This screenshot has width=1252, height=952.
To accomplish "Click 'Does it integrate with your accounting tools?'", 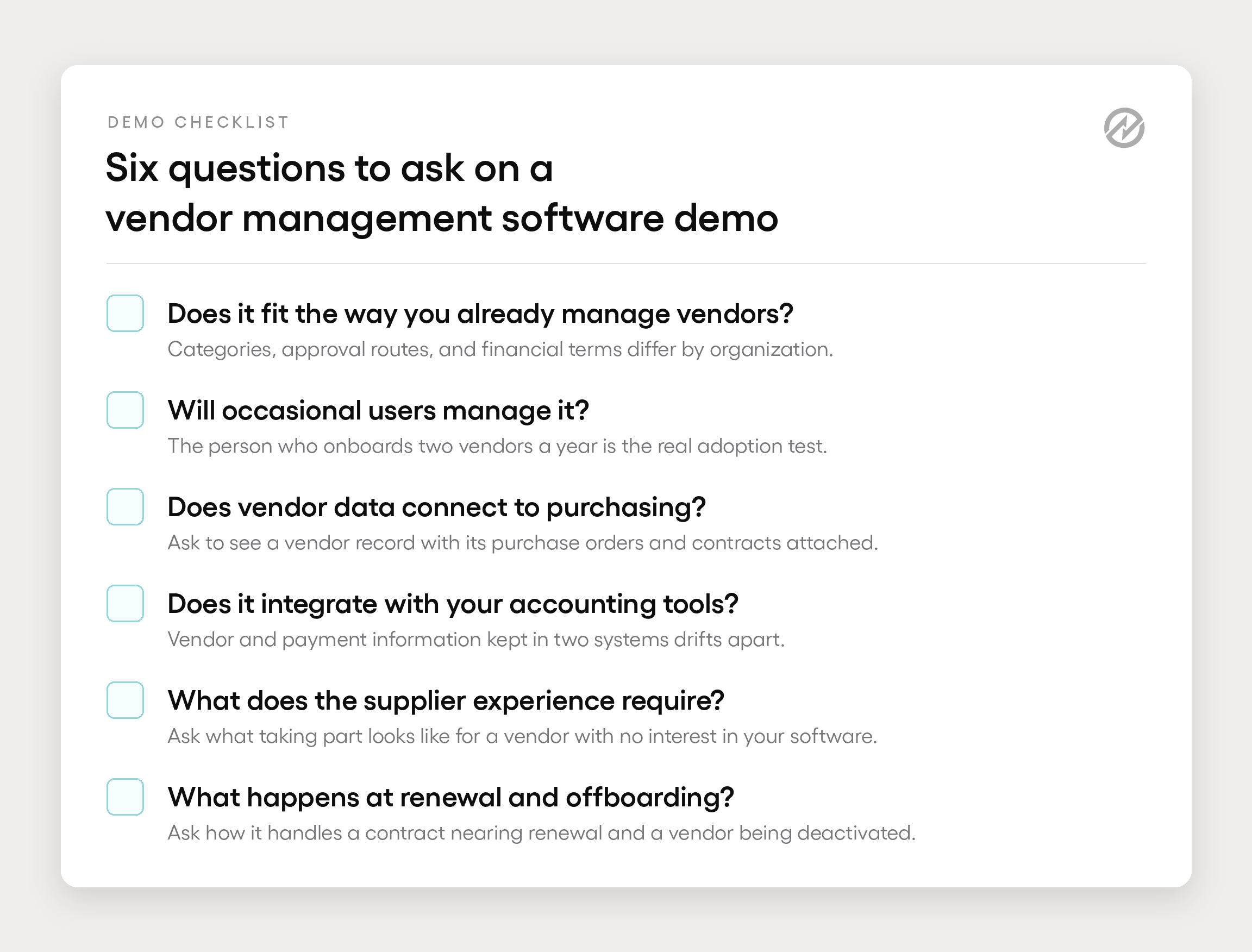I will (453, 605).
